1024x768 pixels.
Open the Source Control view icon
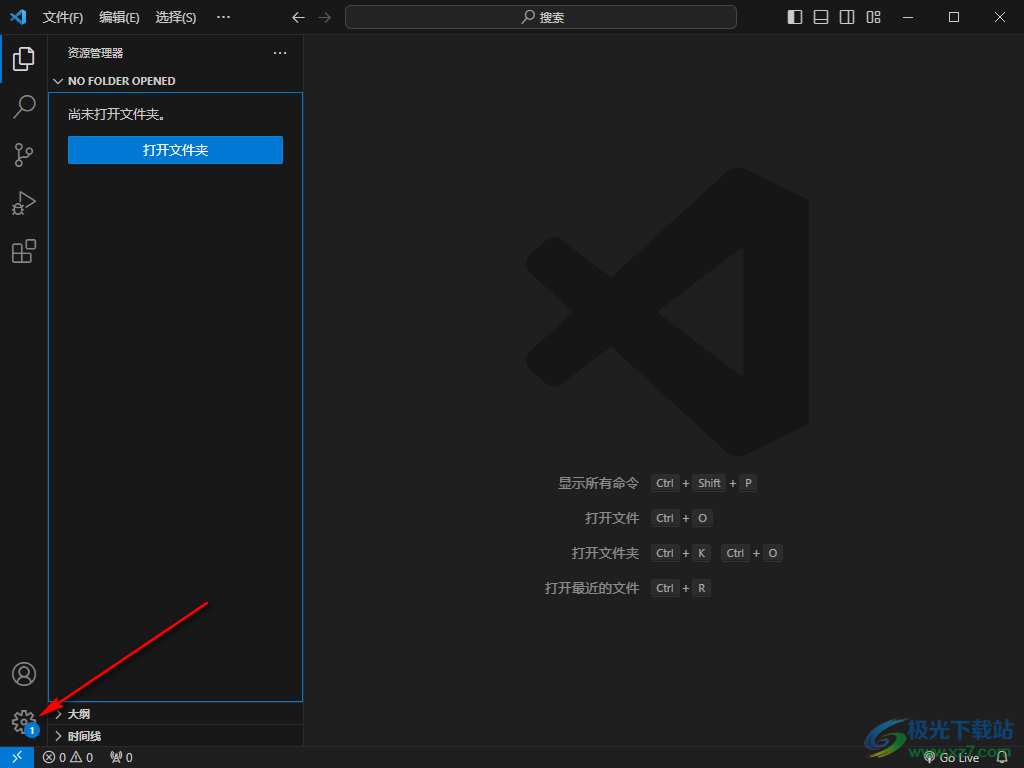click(24, 155)
